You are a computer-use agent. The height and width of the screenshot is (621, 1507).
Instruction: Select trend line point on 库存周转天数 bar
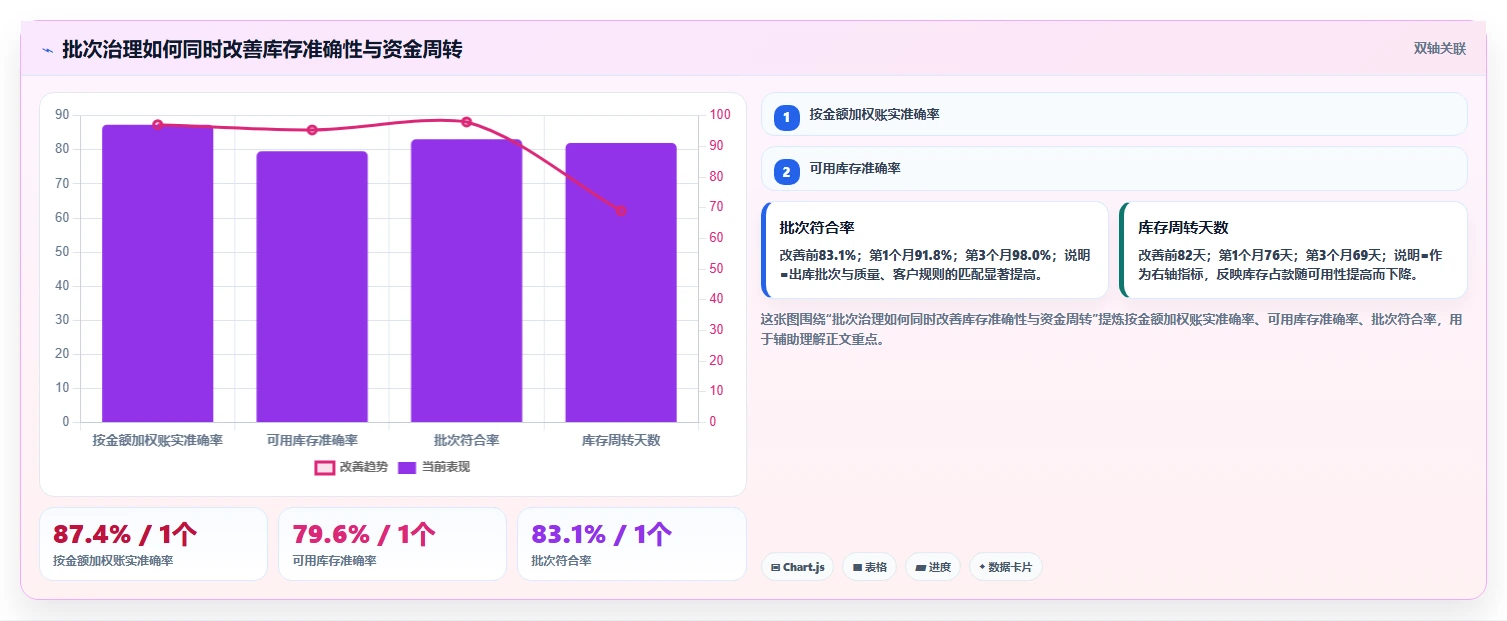point(621,211)
